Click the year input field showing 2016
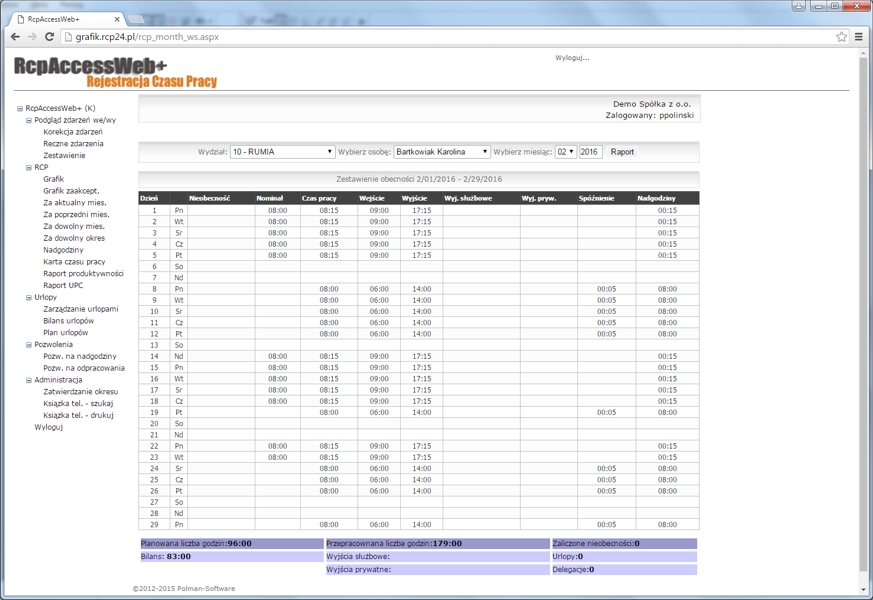 tap(590, 152)
